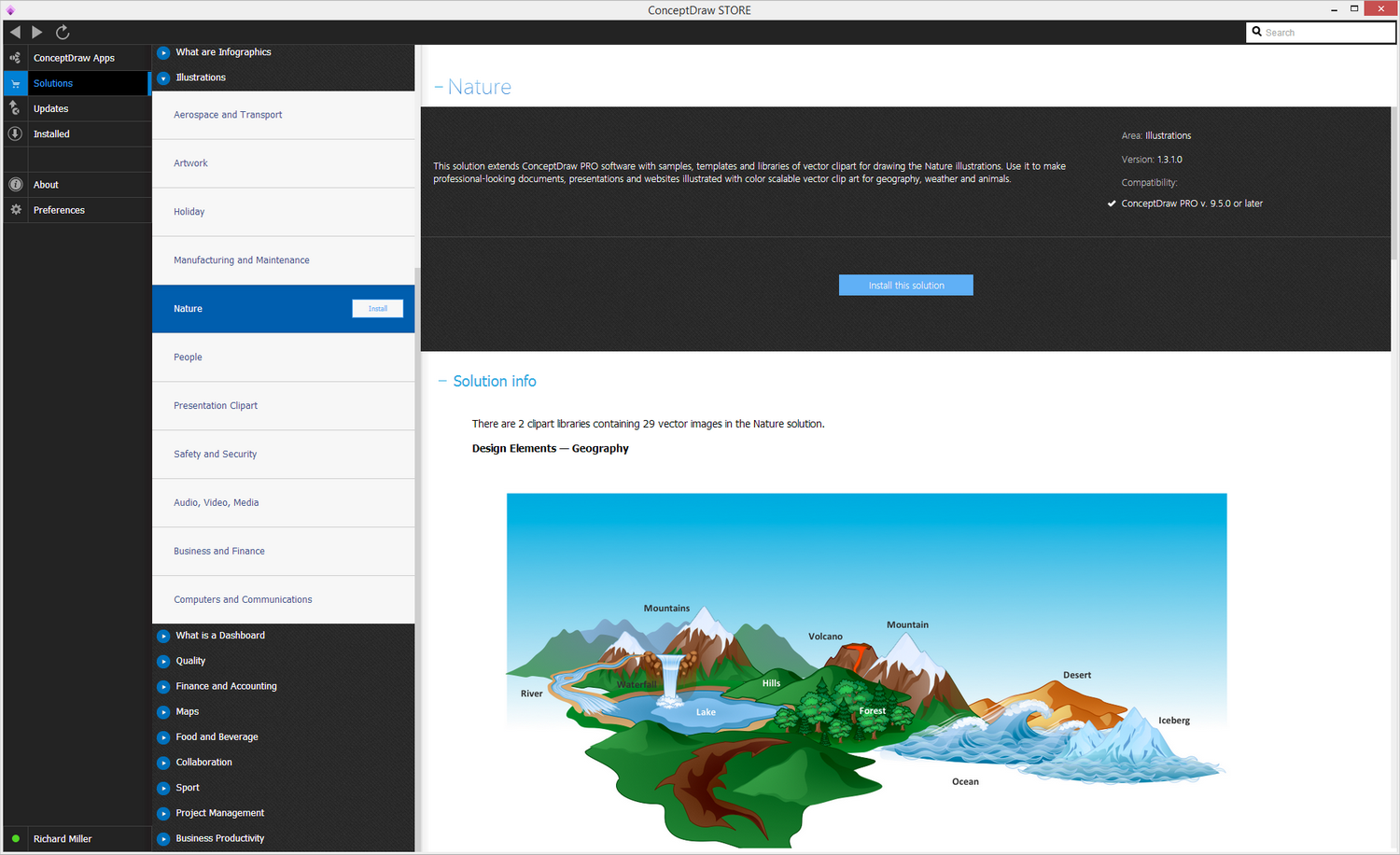The image size is (1400, 855).
Task: Open the Installed section
Action: [x=77, y=133]
